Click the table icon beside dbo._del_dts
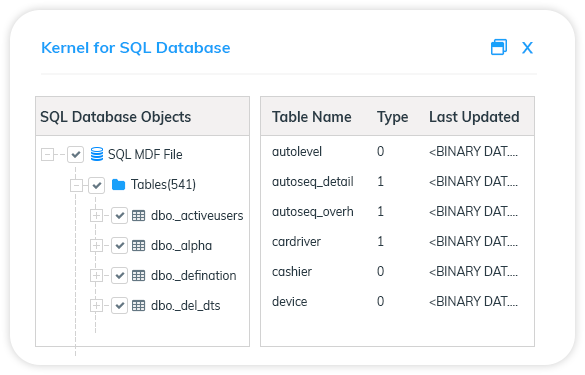The image size is (585, 375). [x=139, y=306]
